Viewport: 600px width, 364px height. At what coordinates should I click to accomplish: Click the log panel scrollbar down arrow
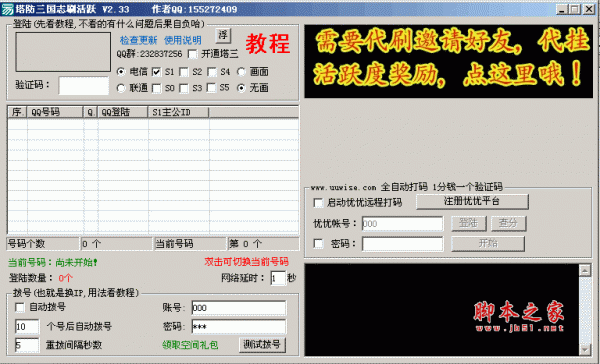585,350
